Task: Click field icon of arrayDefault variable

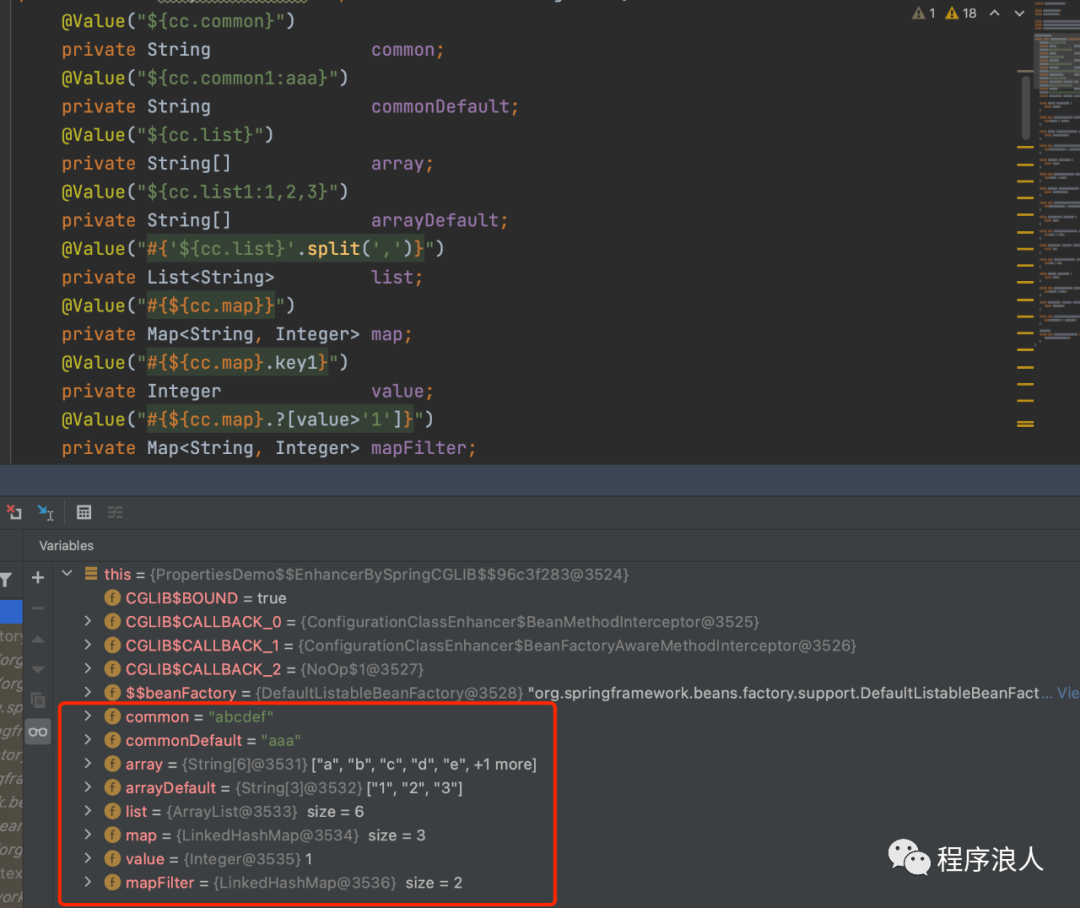Action: point(112,787)
